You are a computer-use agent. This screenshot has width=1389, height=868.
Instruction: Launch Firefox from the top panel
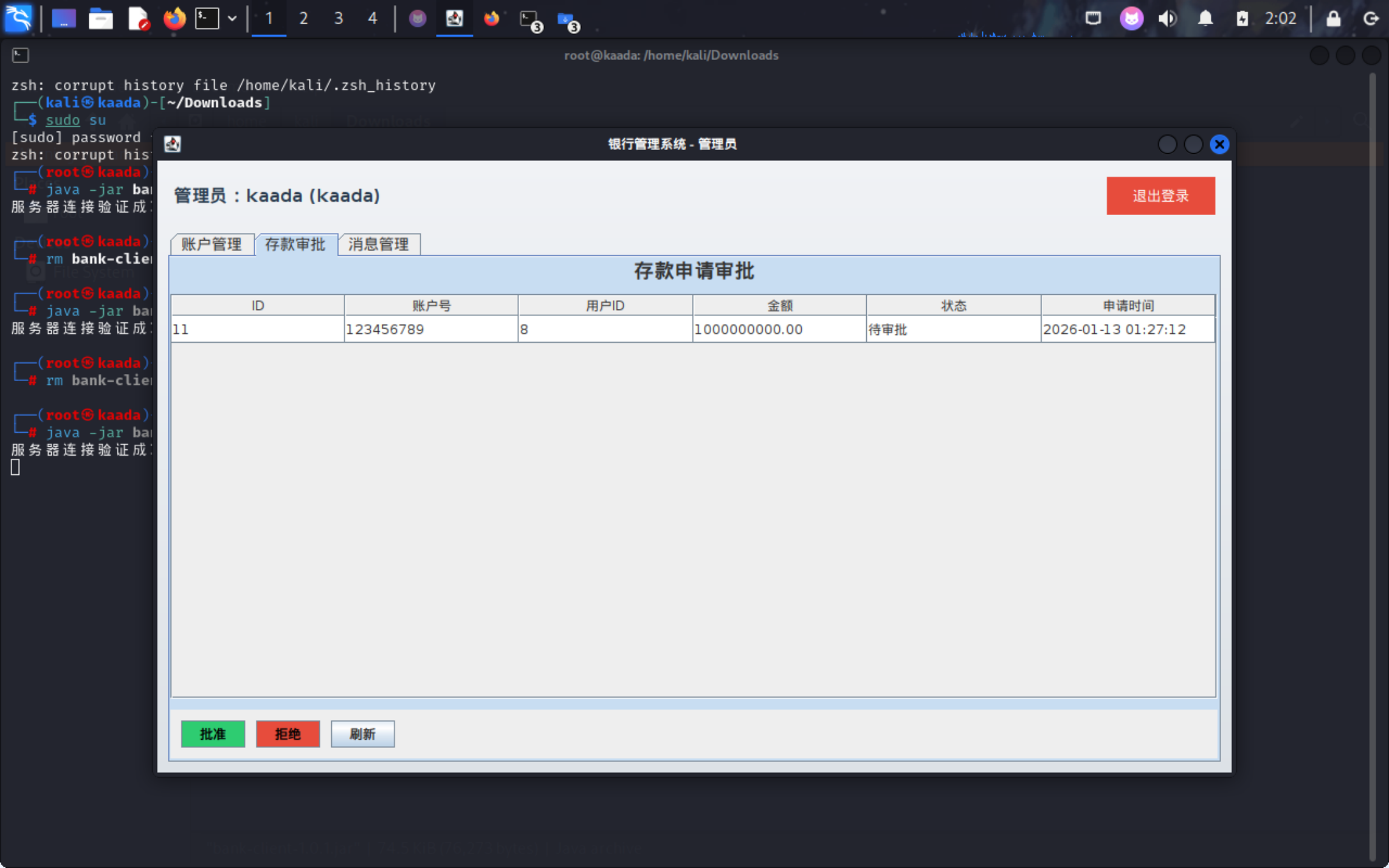174,18
